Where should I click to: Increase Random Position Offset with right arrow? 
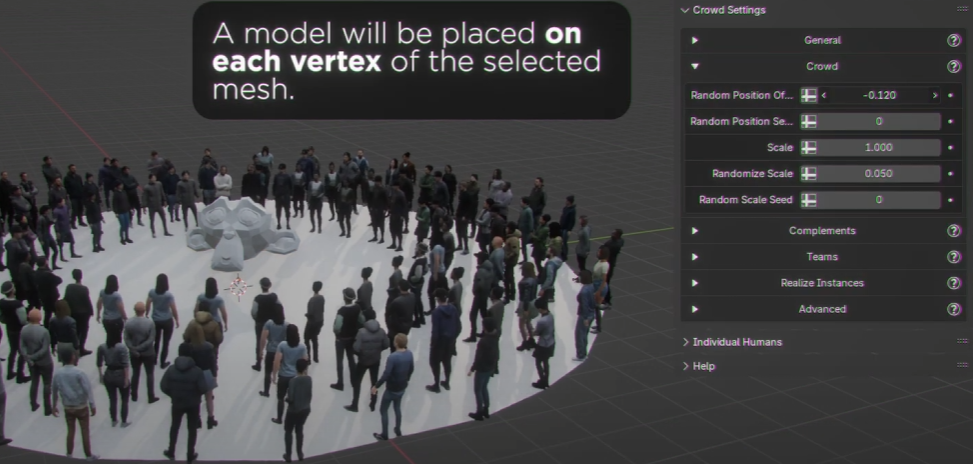click(935, 96)
